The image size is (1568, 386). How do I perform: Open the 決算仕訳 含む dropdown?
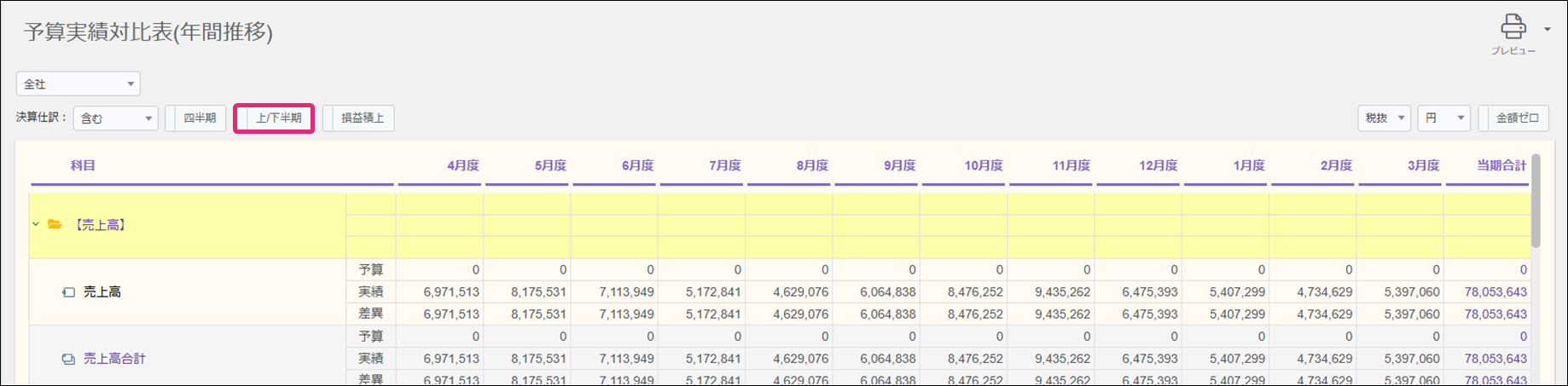pos(115,118)
